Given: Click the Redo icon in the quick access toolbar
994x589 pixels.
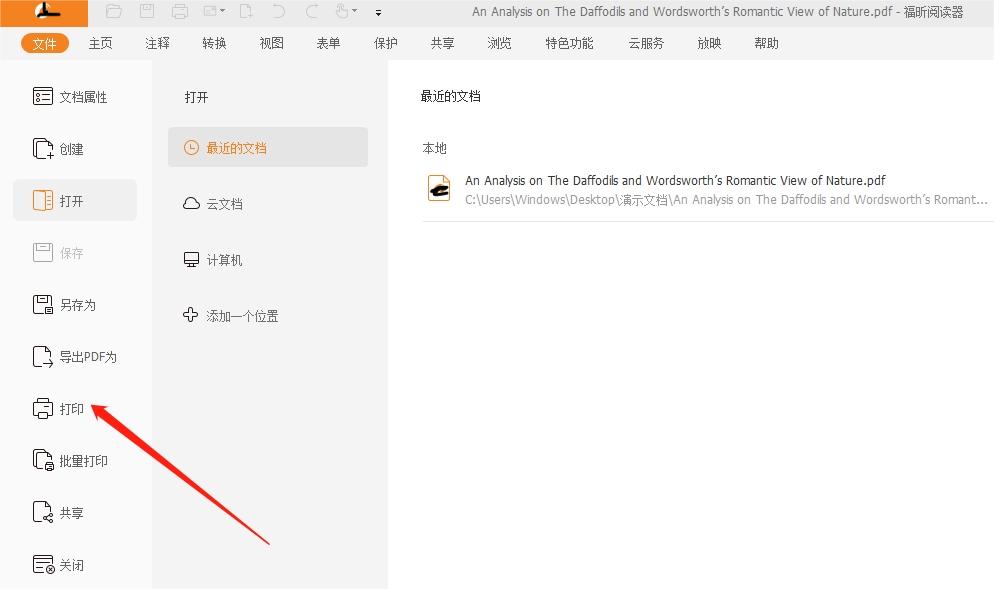Looking at the screenshot, I should [312, 11].
